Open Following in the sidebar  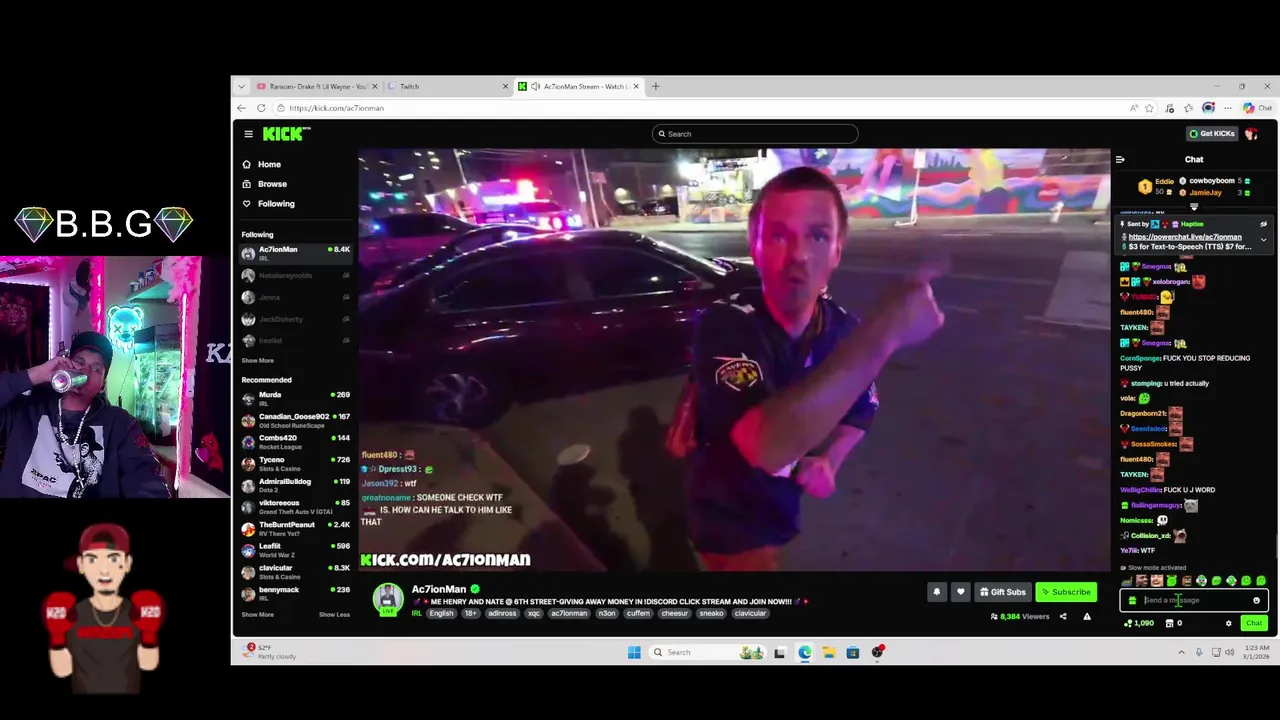pyautogui.click(x=276, y=204)
